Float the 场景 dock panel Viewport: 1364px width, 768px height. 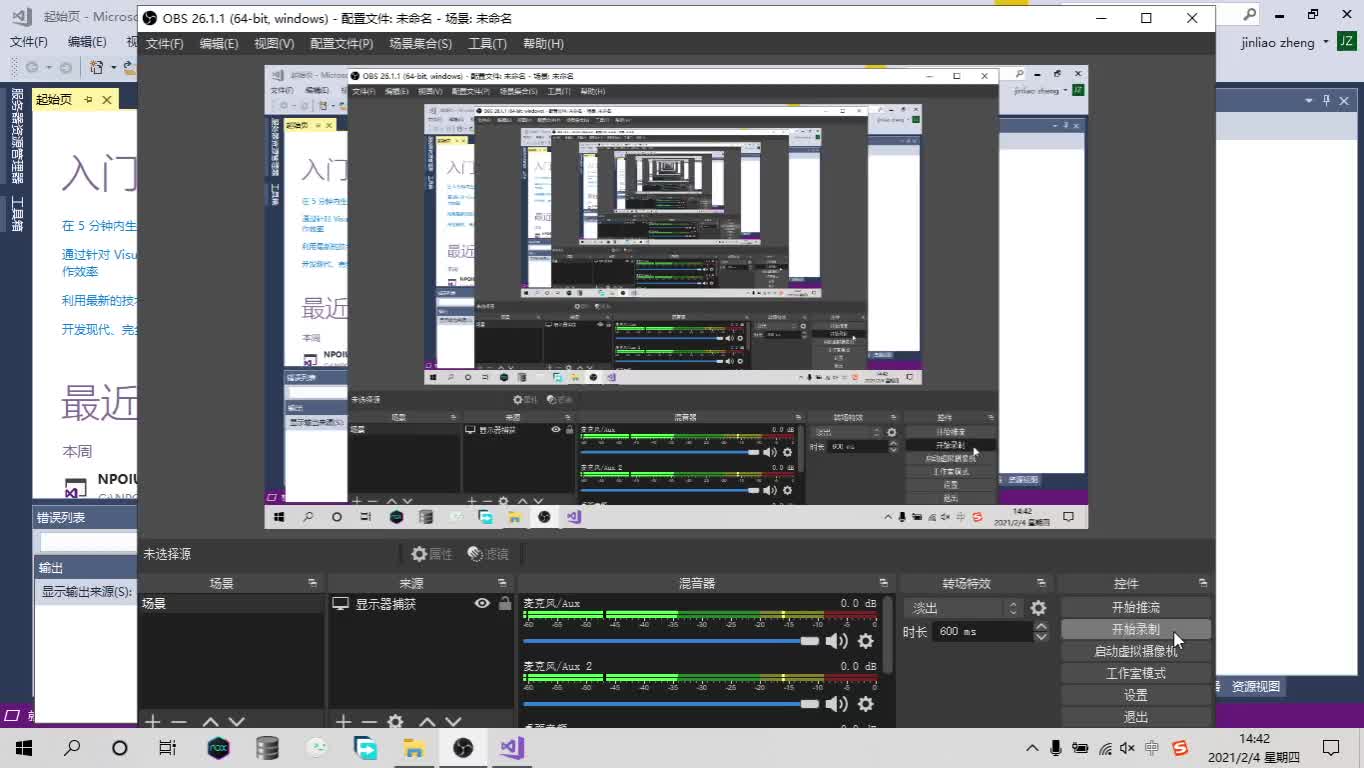click(x=313, y=583)
